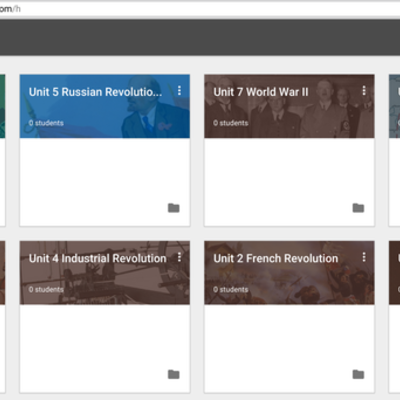400x400 pixels.
Task: Click the browser address bar
Action: 200,9
